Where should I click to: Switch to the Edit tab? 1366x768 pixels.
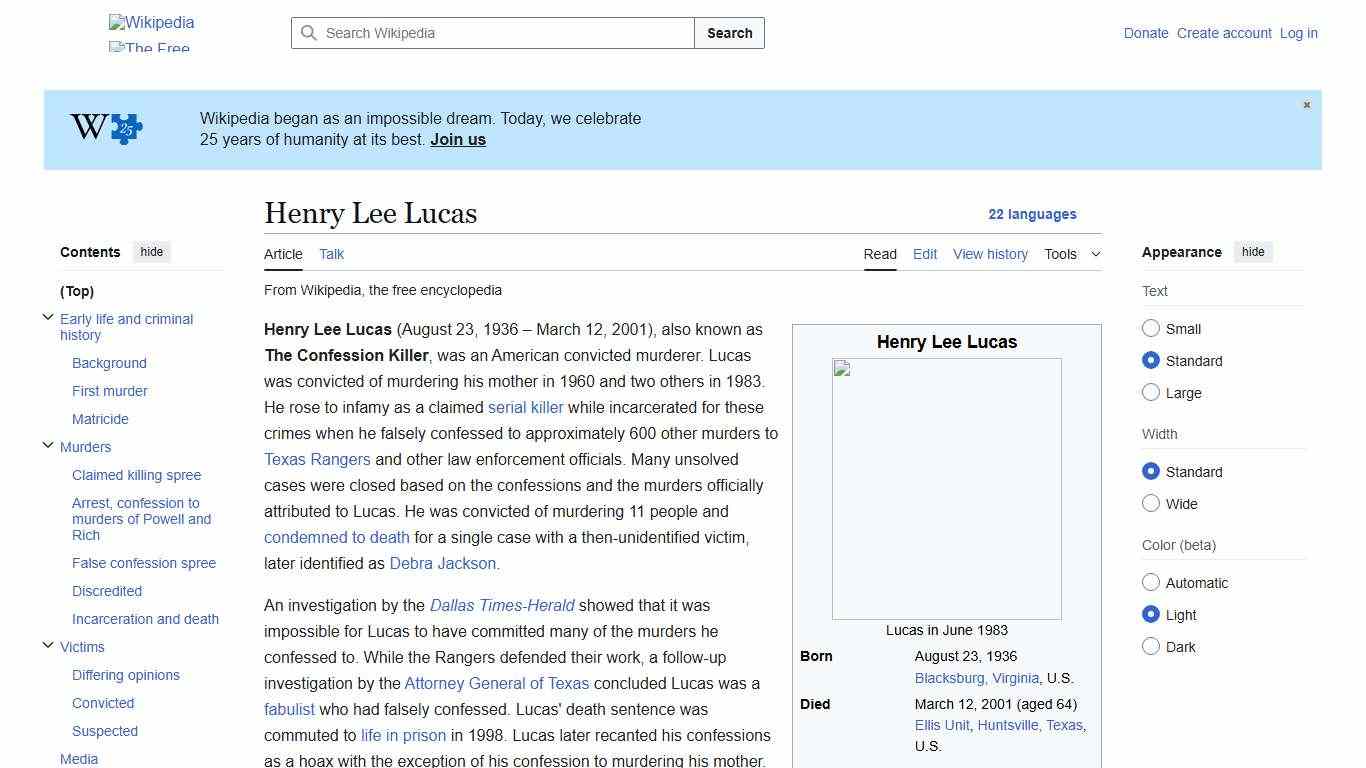coord(924,254)
